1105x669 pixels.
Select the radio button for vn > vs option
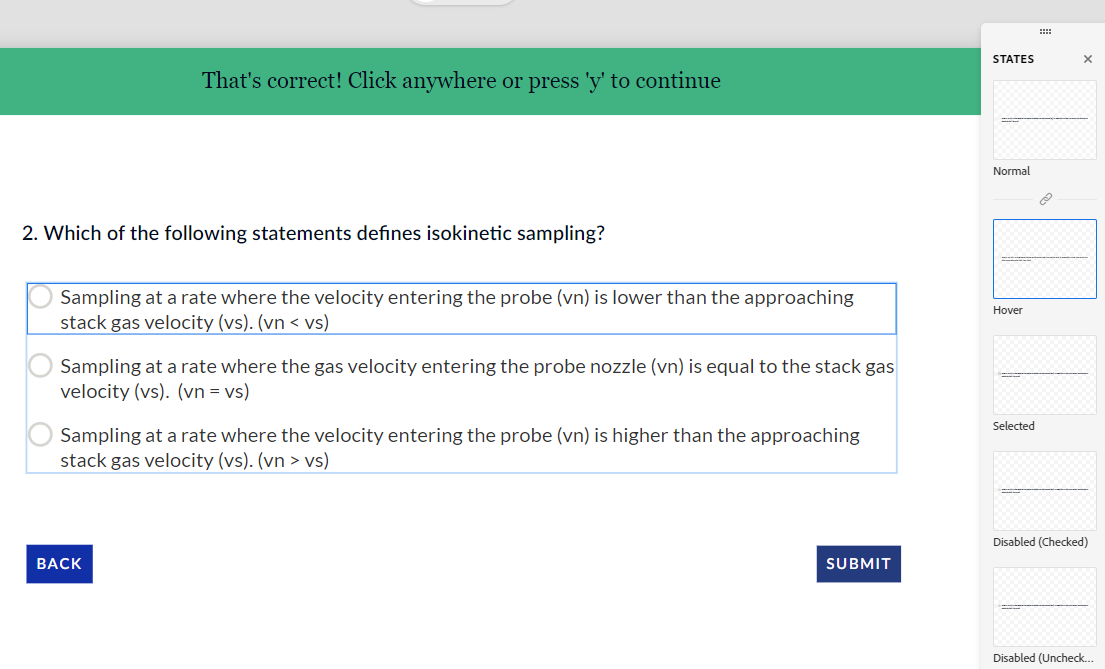[40, 434]
